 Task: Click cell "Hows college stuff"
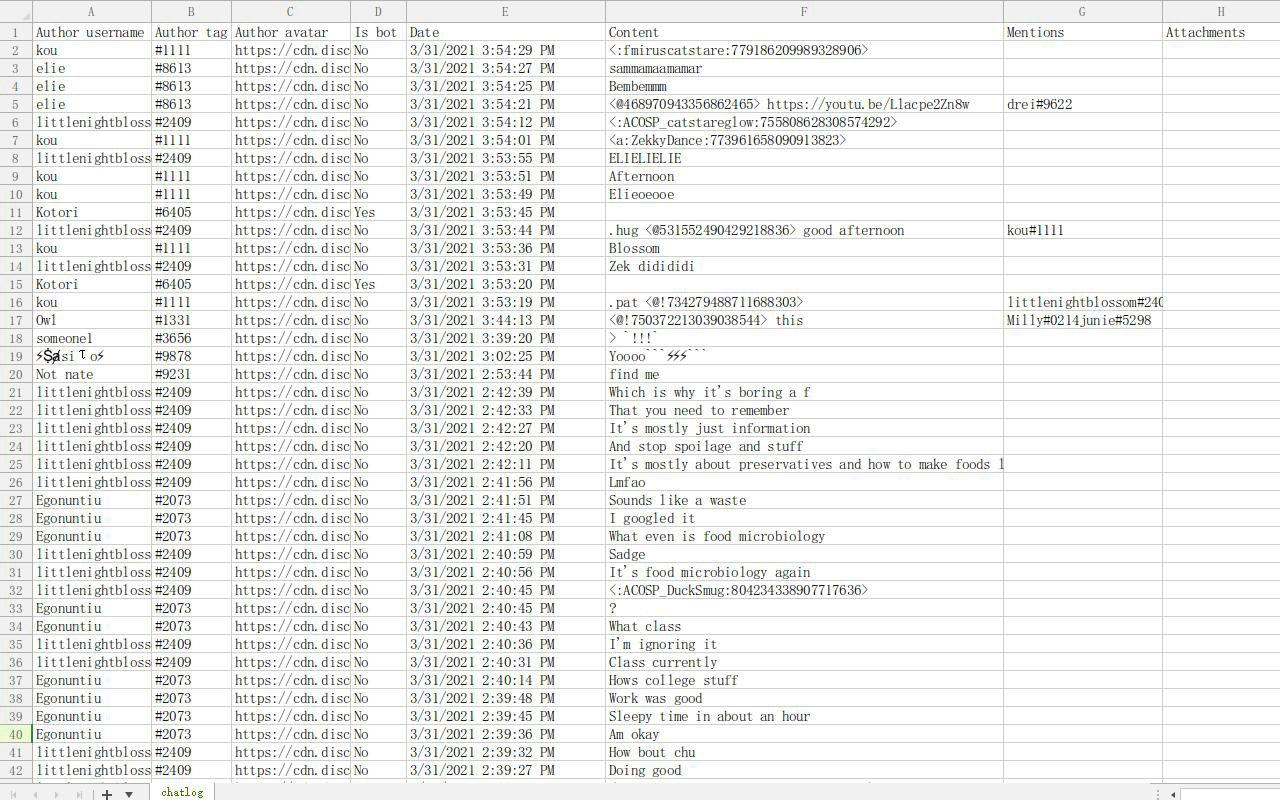click(x=804, y=680)
